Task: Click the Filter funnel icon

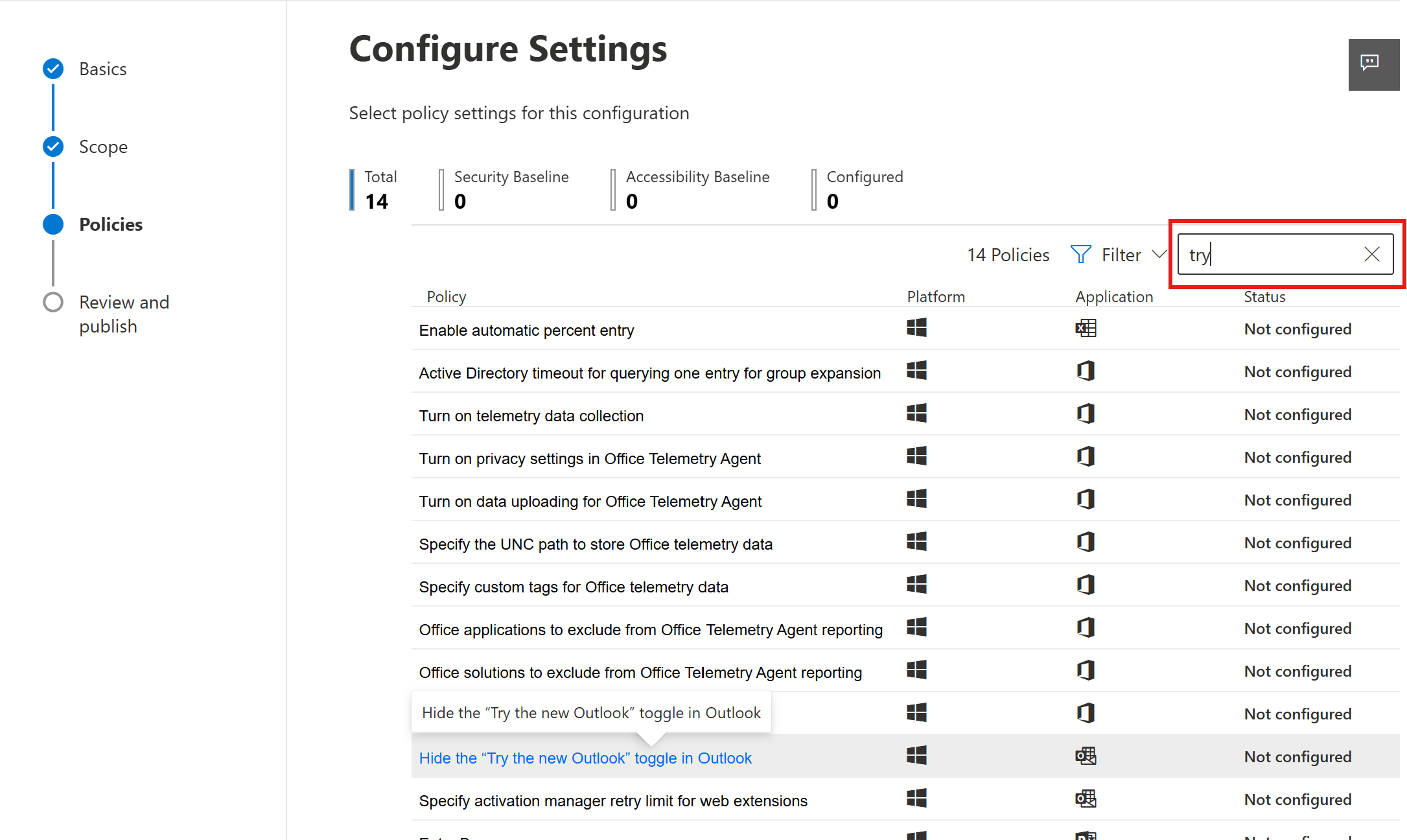Action: (1080, 255)
